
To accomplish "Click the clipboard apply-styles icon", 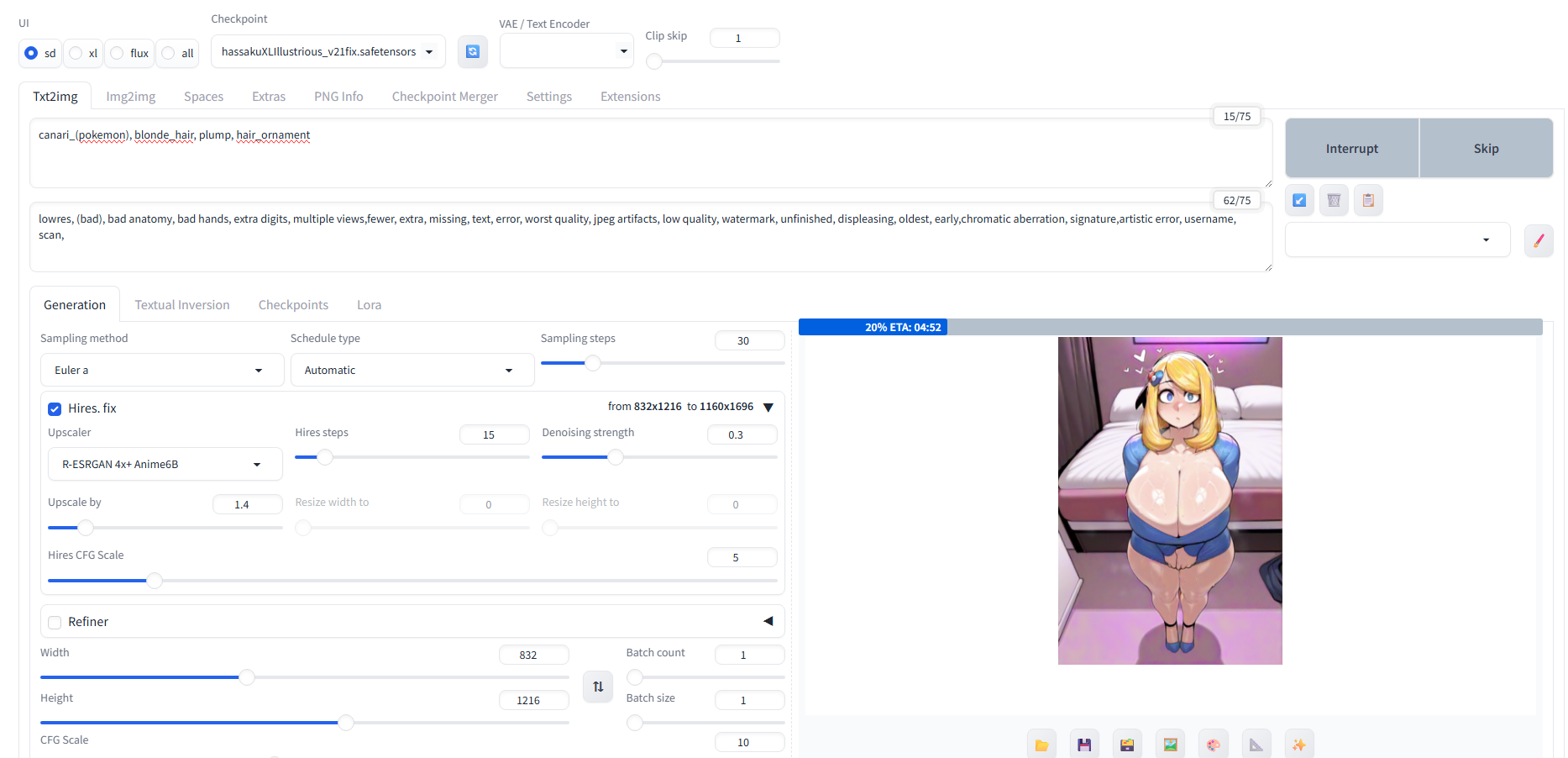I will [1368, 200].
